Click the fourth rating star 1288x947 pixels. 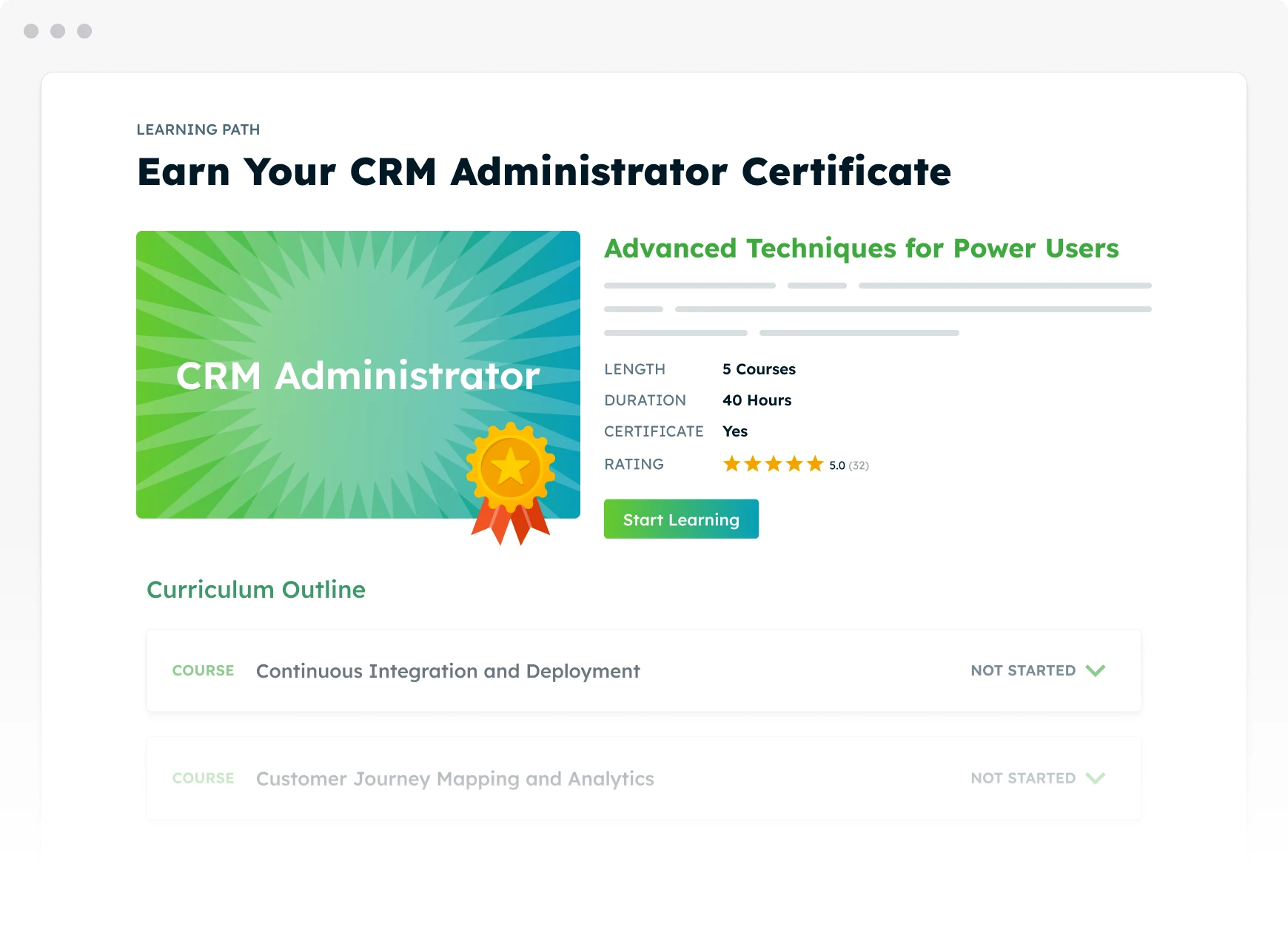coord(794,464)
